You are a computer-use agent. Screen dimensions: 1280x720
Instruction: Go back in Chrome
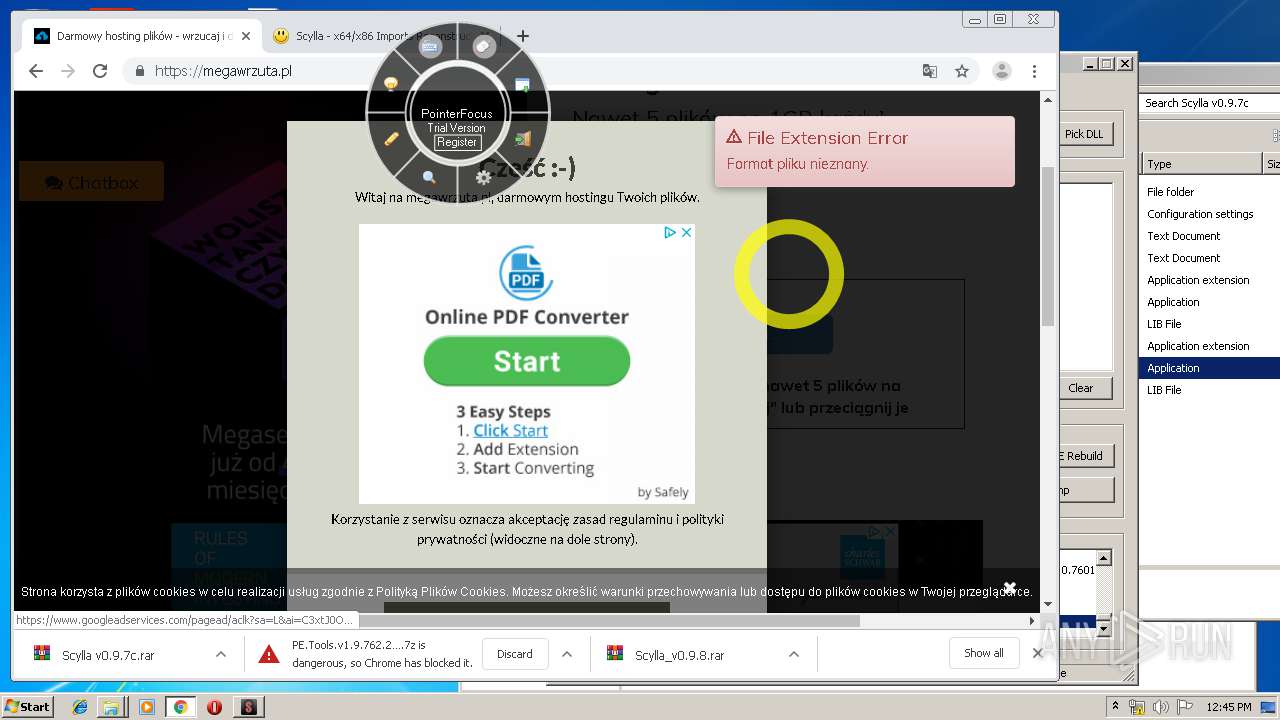pyautogui.click(x=36, y=71)
